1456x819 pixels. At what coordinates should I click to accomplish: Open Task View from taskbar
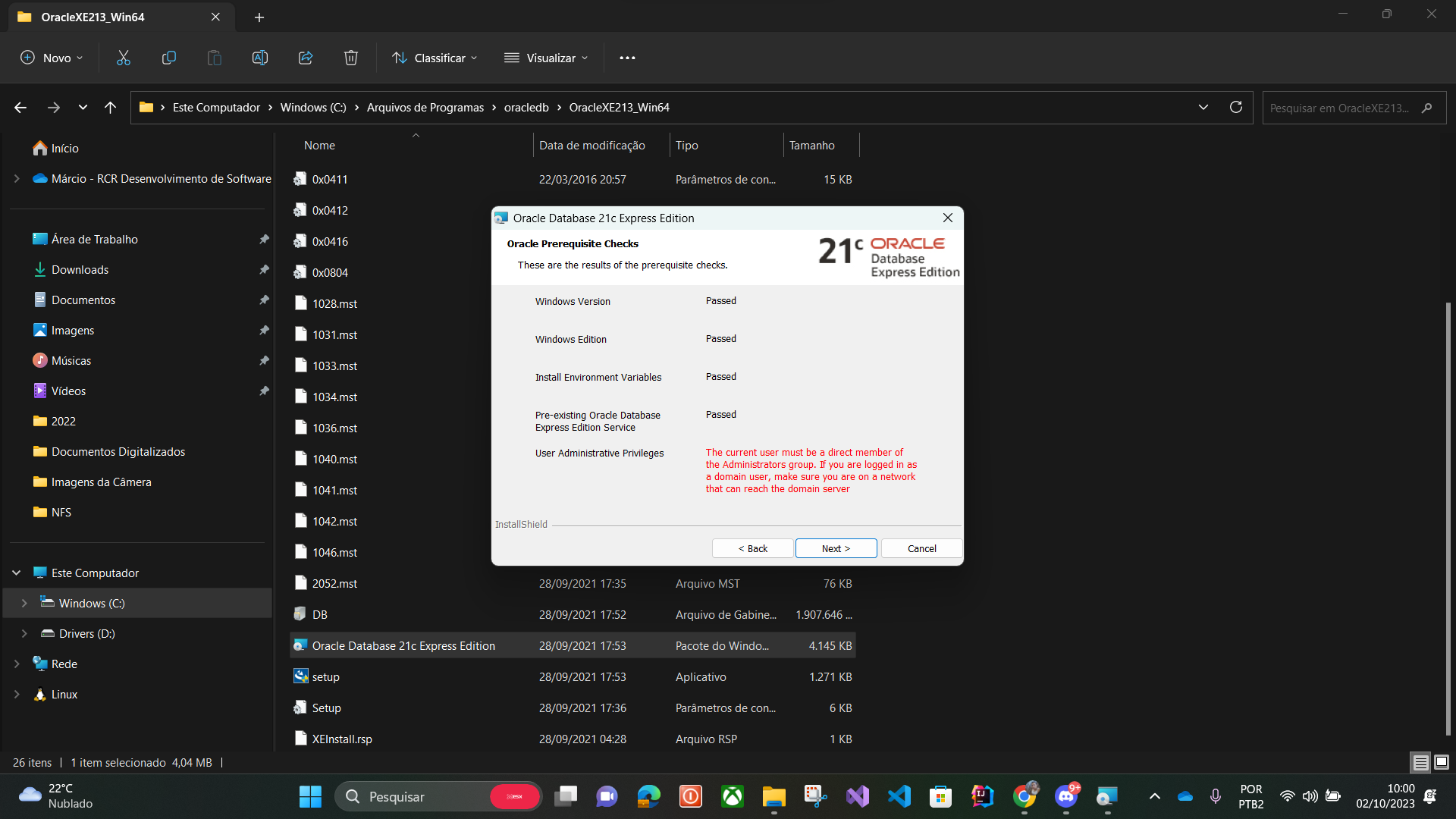click(566, 796)
